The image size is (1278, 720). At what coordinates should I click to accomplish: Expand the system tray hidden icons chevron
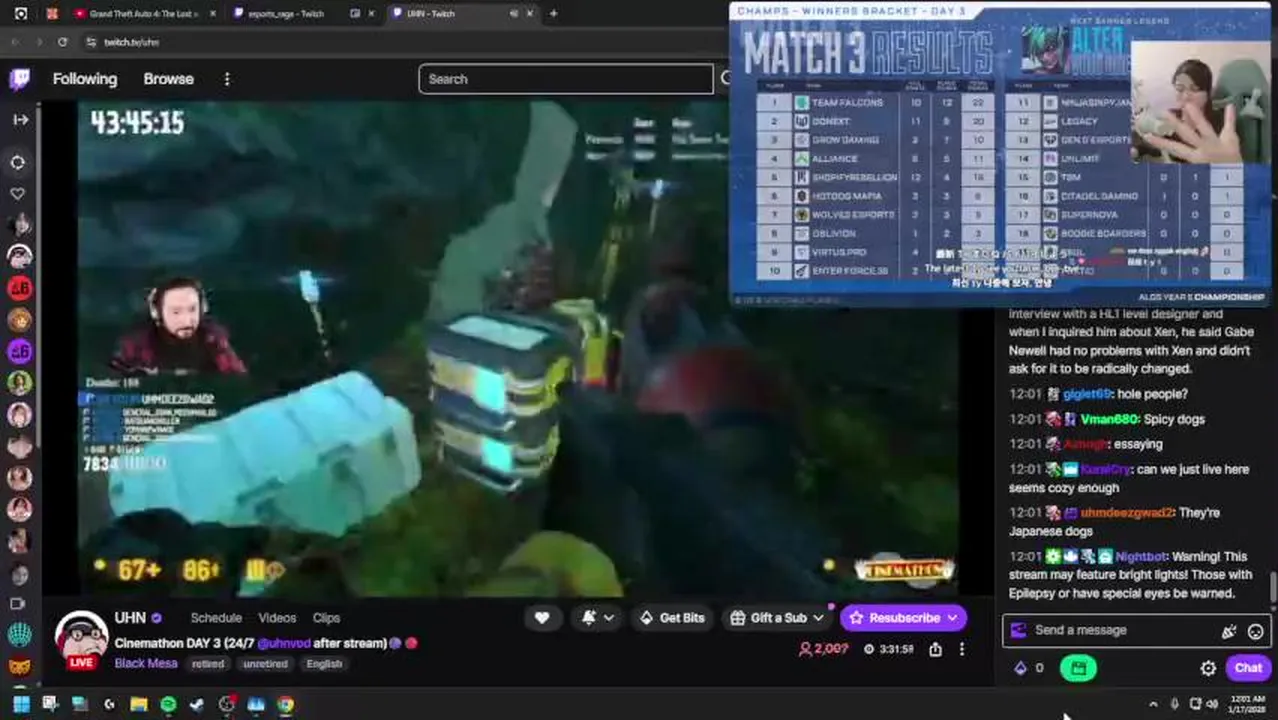1153,704
